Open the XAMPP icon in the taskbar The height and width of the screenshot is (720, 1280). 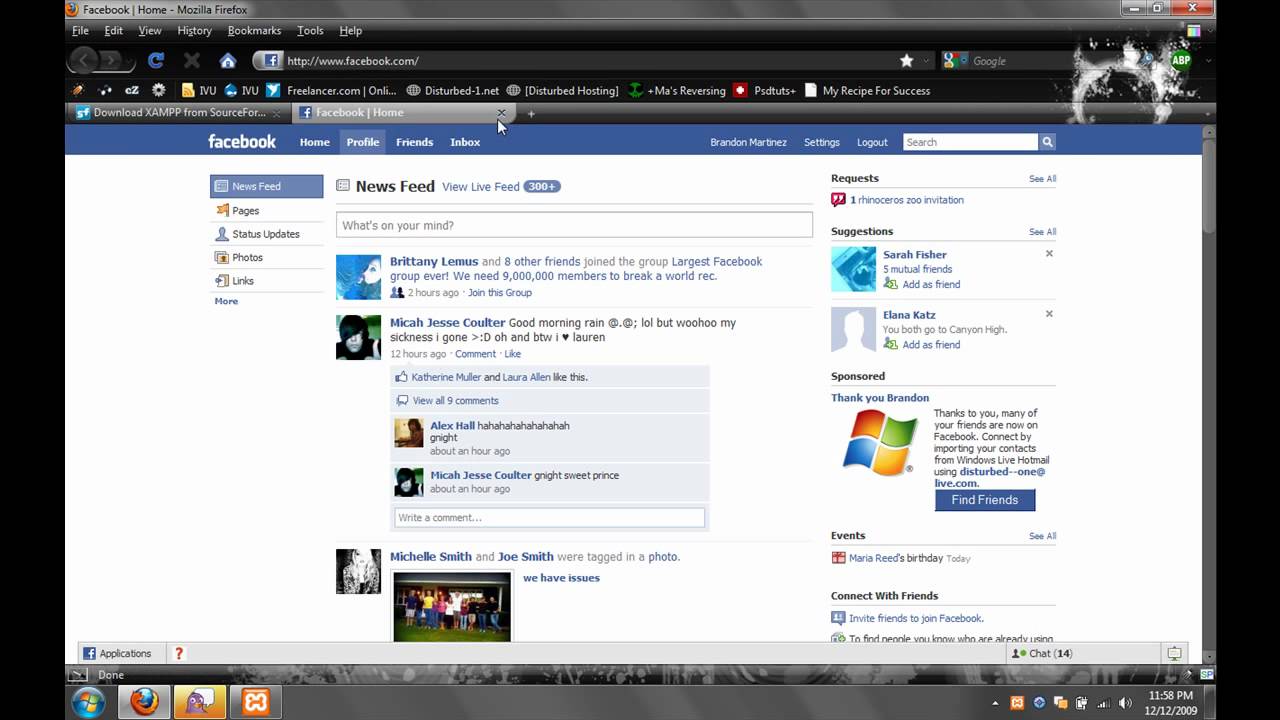255,702
